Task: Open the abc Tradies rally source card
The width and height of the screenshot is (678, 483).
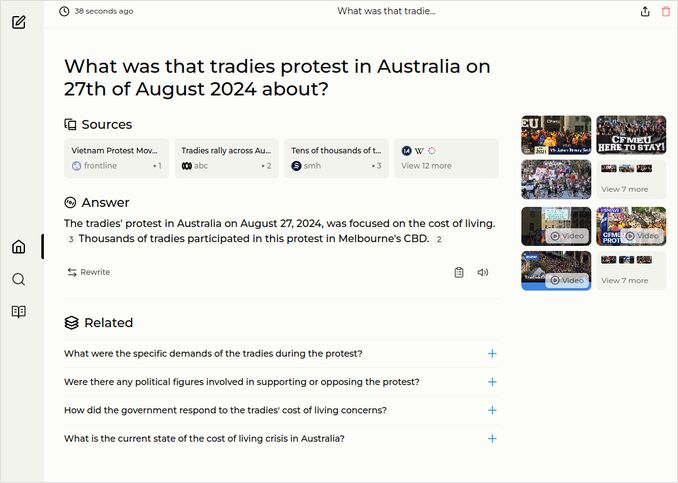Action: point(226,158)
